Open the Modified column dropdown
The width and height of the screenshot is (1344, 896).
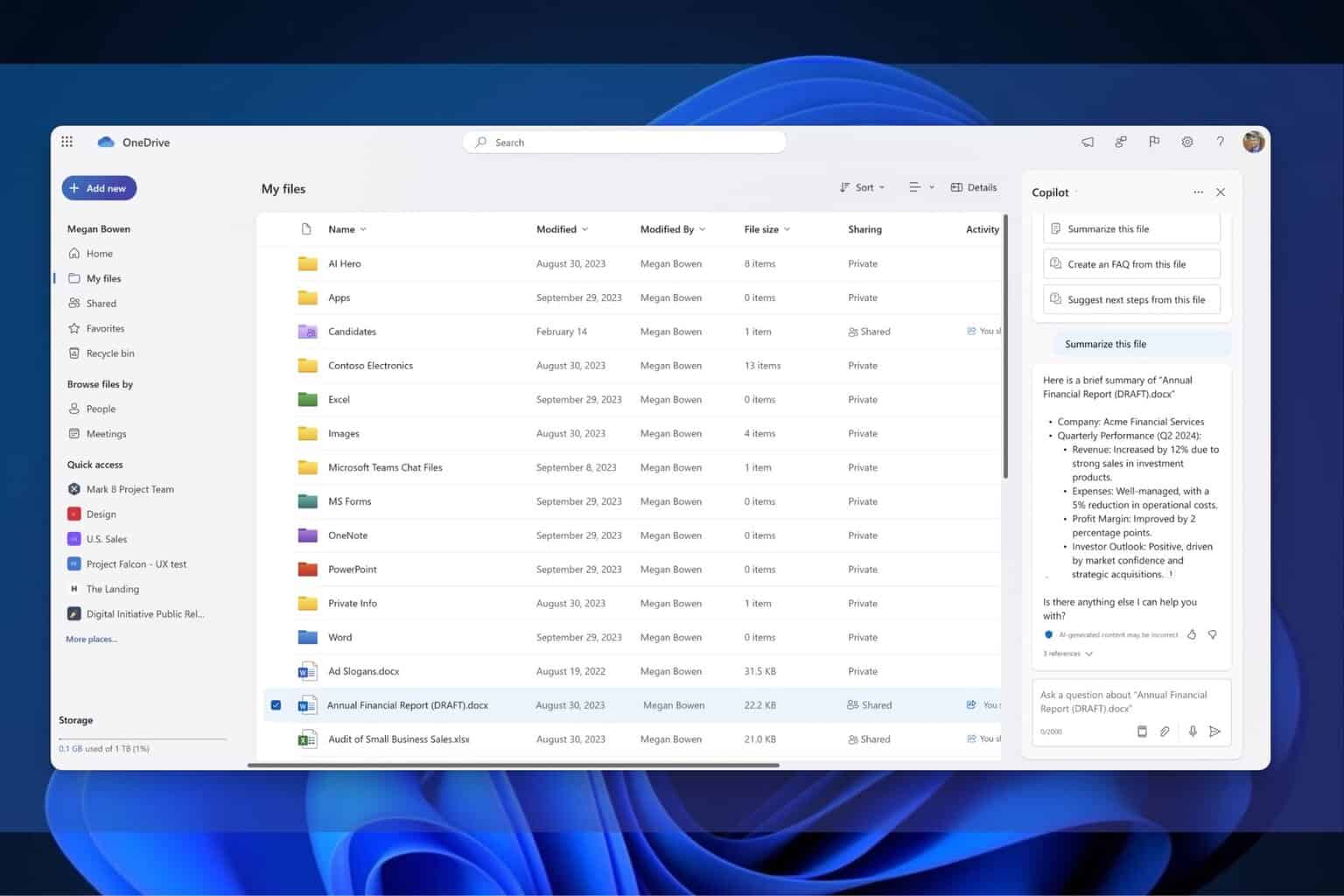point(563,229)
